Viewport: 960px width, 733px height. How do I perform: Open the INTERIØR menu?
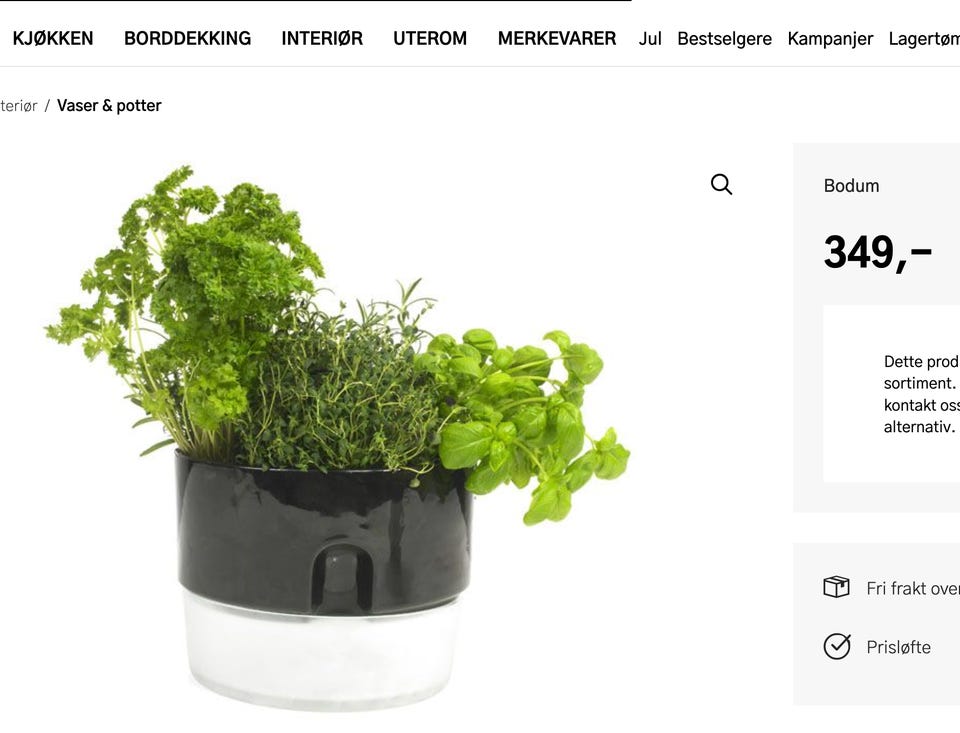322,39
